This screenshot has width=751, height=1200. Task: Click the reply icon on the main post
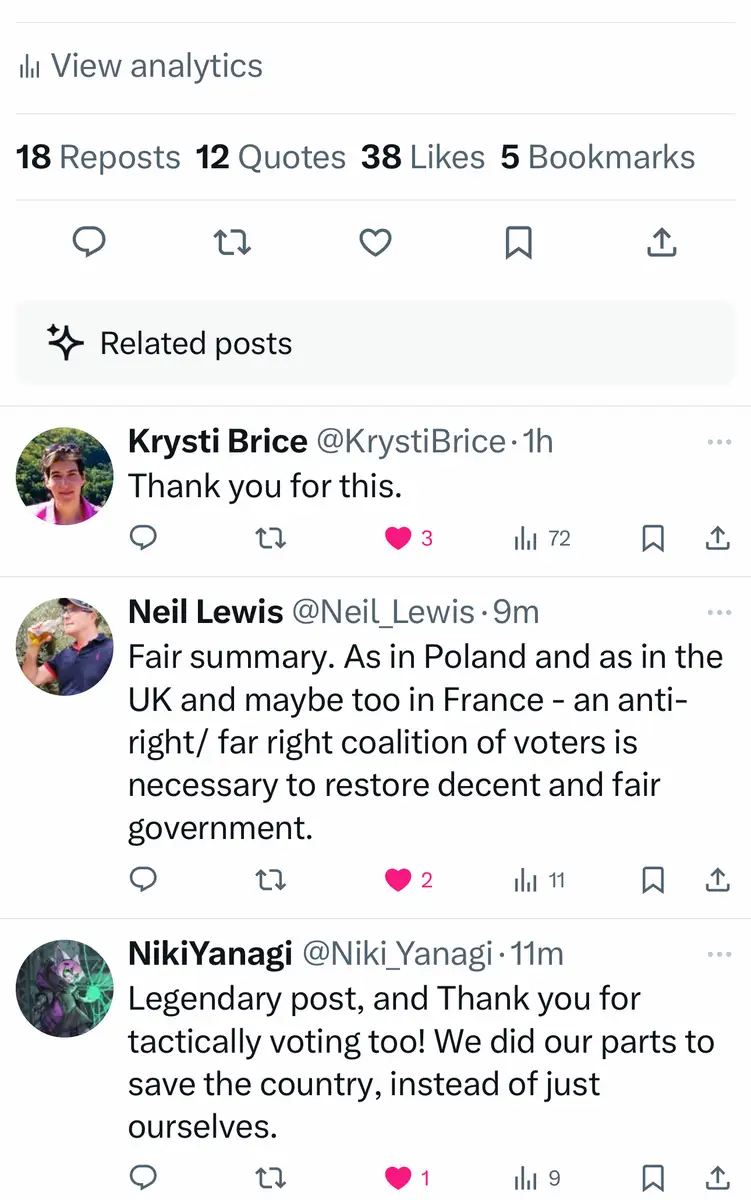90,242
